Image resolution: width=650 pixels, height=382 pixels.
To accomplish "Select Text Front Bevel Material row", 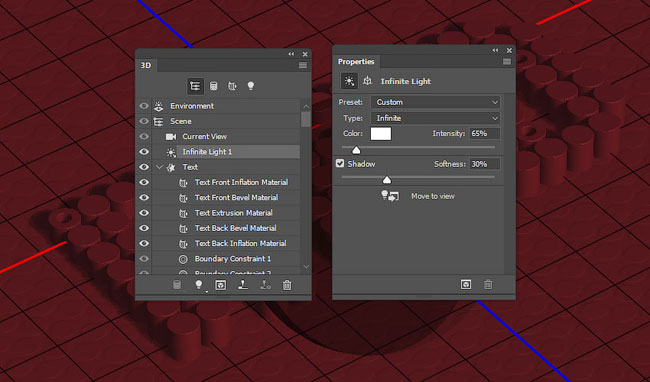I will pos(226,198).
